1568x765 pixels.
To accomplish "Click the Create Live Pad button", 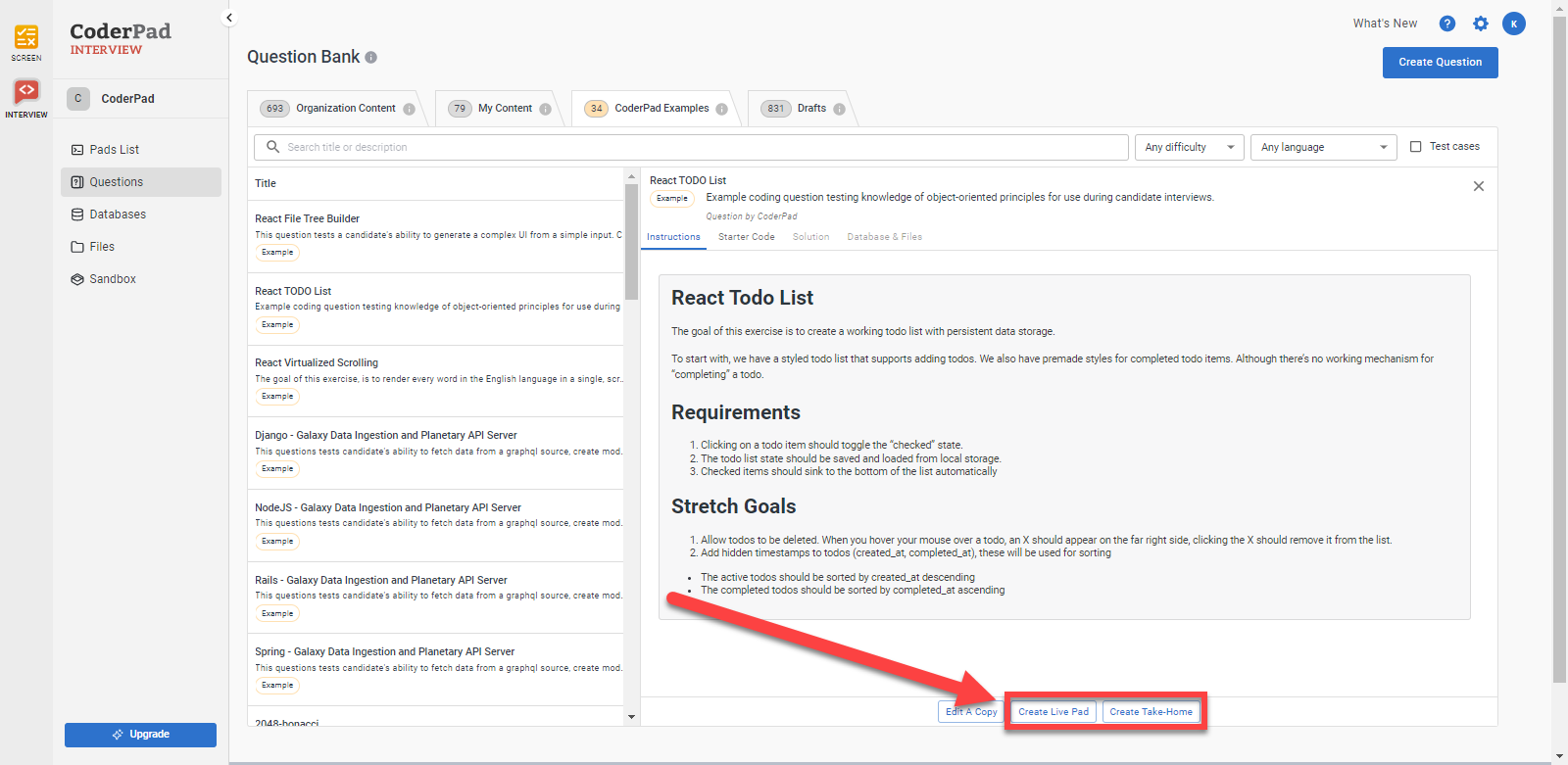I will (1053, 712).
